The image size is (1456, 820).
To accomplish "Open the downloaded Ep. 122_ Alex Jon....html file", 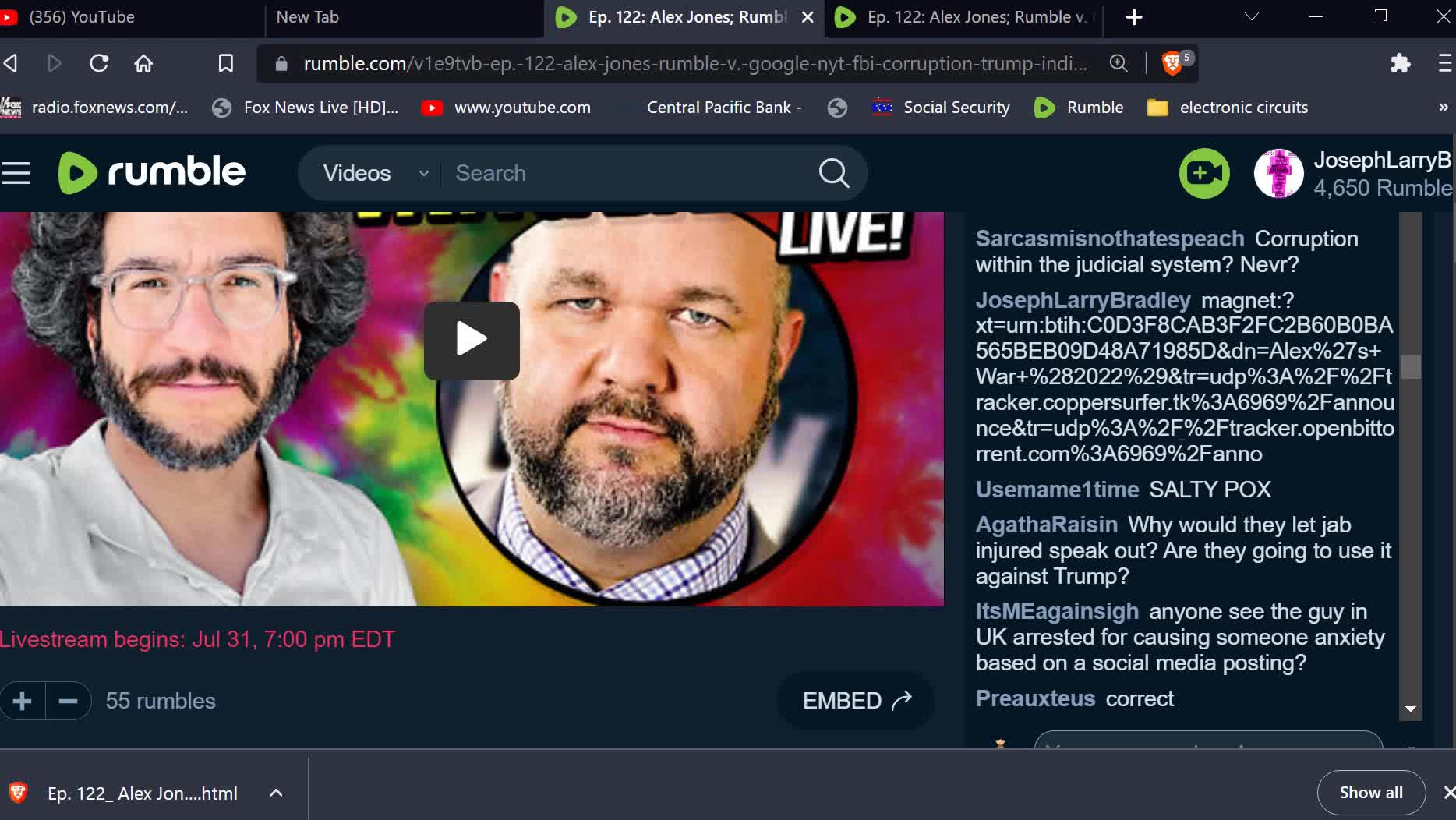I will point(142,793).
